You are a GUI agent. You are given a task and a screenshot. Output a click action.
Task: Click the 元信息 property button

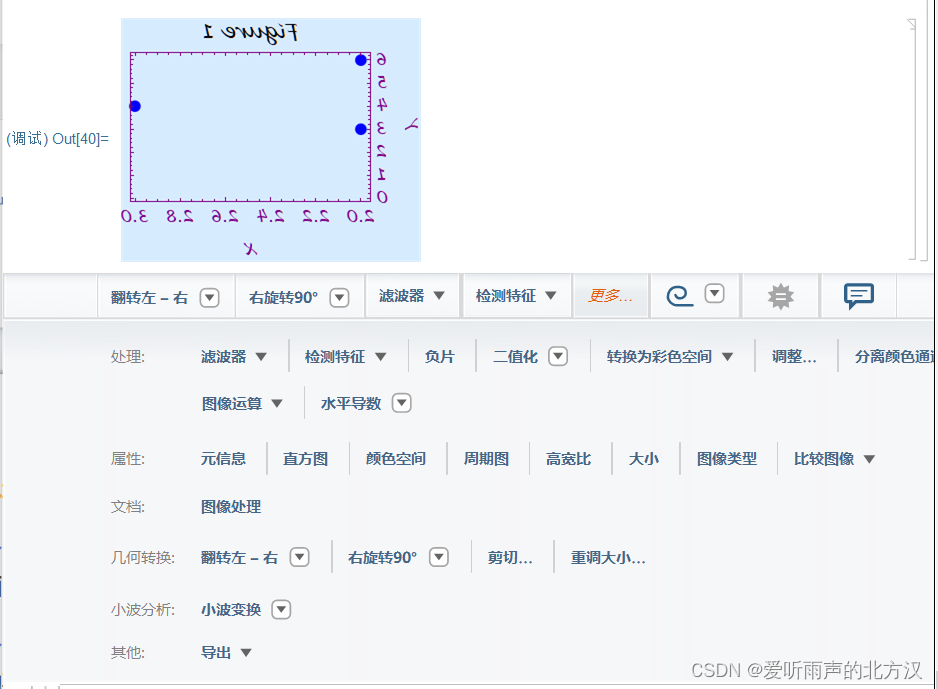click(x=223, y=459)
